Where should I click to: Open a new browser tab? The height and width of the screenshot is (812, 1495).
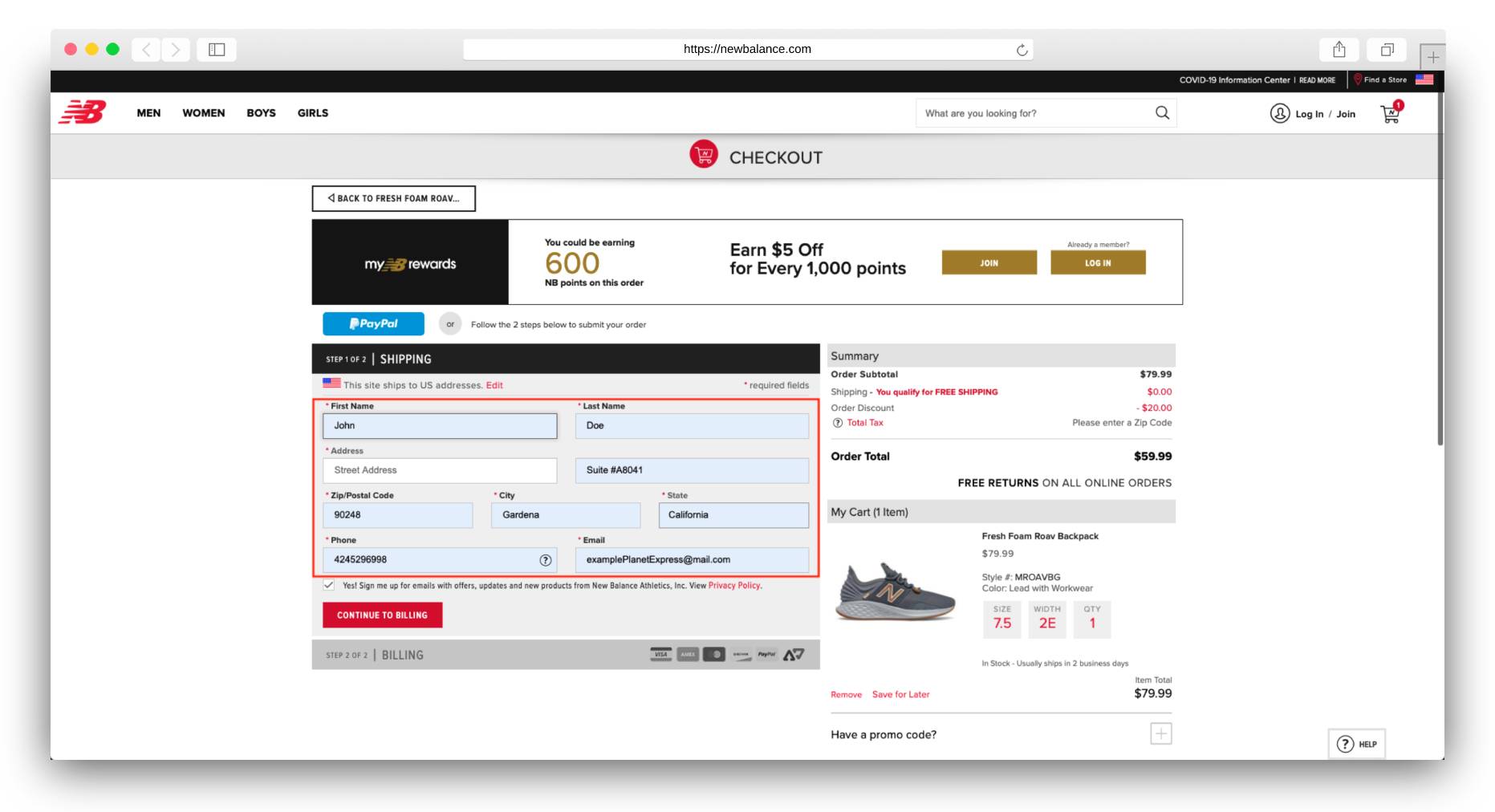pos(1432,57)
